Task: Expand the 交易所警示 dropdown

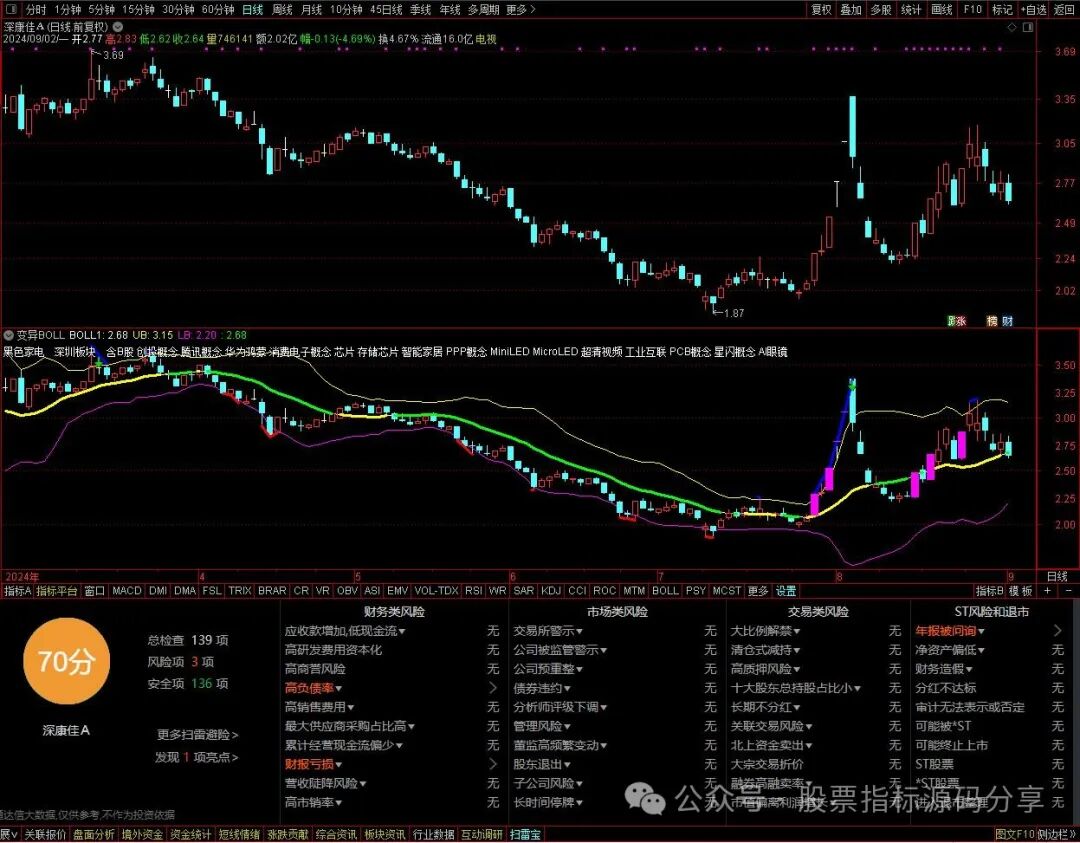Action: 548,631
